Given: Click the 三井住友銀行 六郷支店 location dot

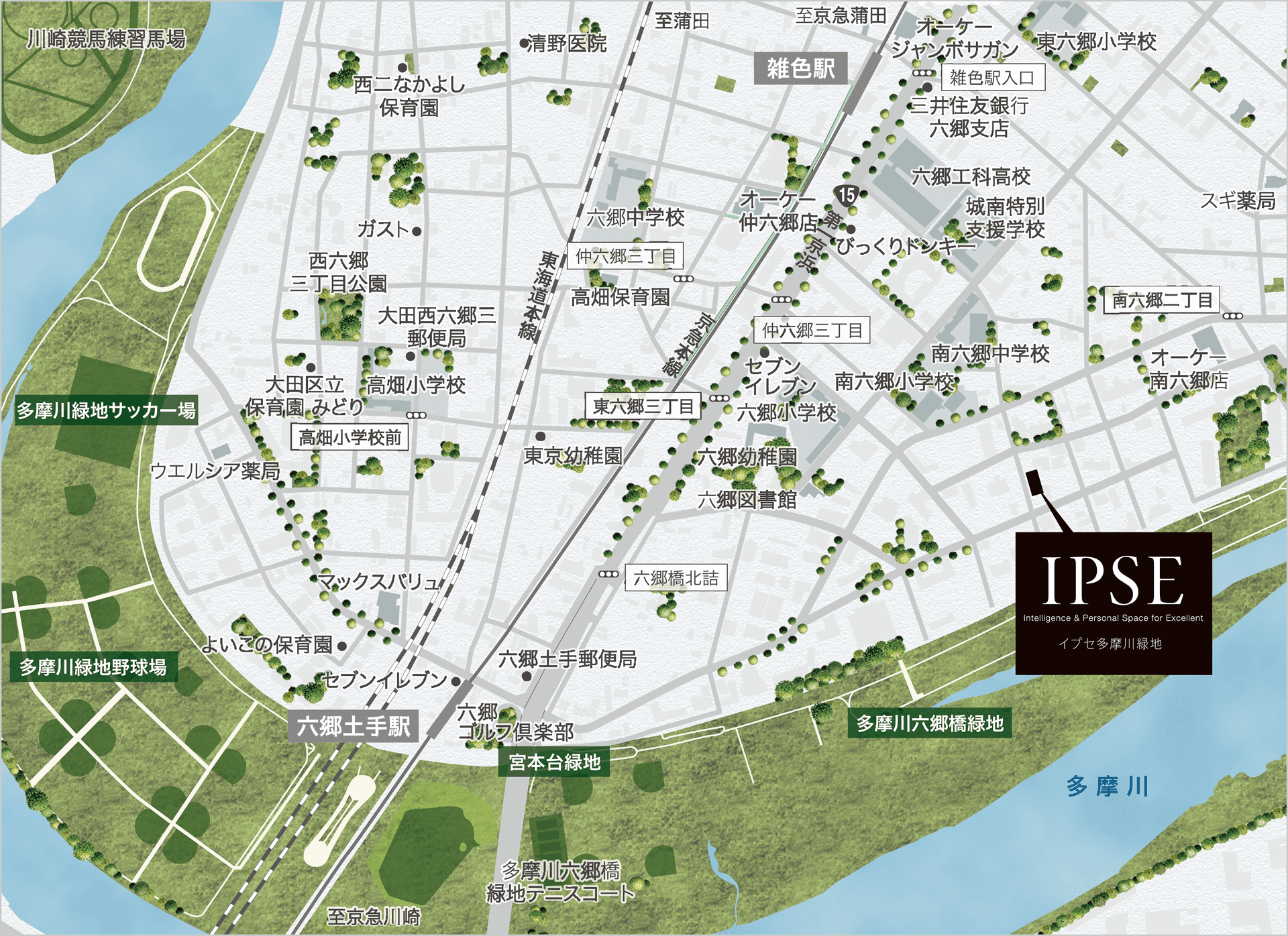Looking at the screenshot, I should point(927,87).
